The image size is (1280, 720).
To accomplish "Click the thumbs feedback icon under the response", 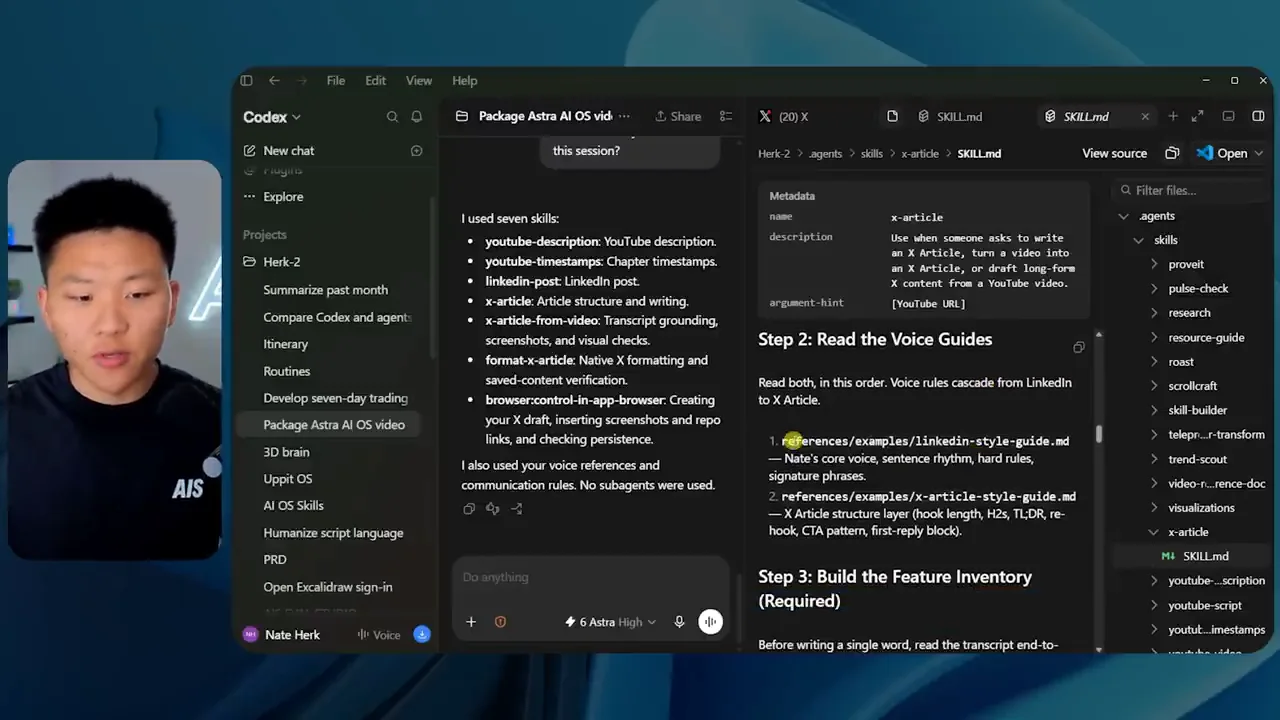I will tap(493, 509).
